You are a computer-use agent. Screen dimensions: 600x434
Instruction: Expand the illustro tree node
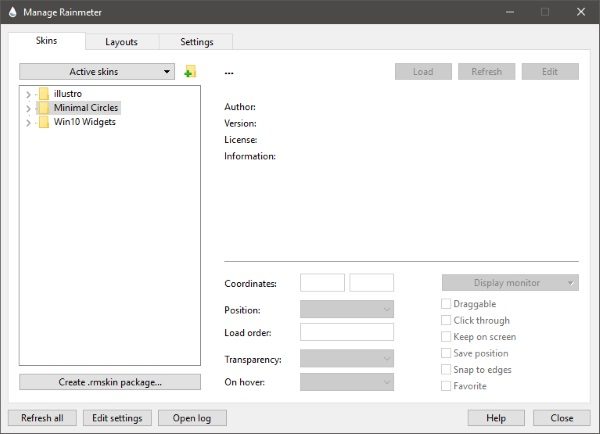[x=27, y=94]
